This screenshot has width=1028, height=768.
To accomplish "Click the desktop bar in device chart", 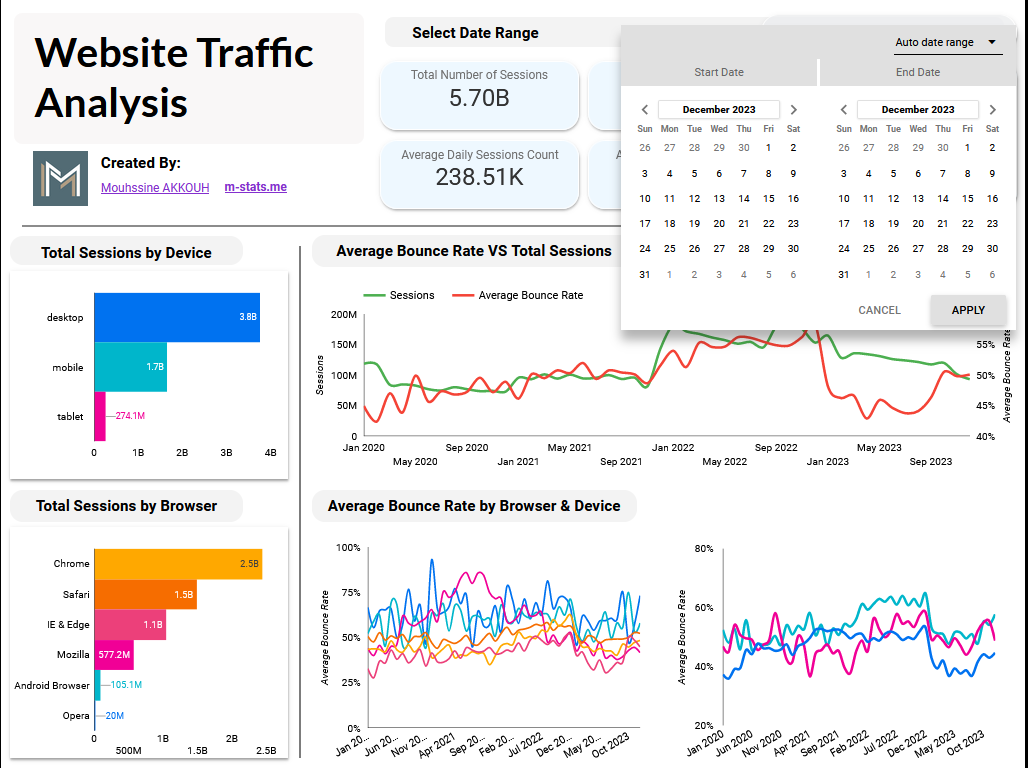I will tap(177, 318).
